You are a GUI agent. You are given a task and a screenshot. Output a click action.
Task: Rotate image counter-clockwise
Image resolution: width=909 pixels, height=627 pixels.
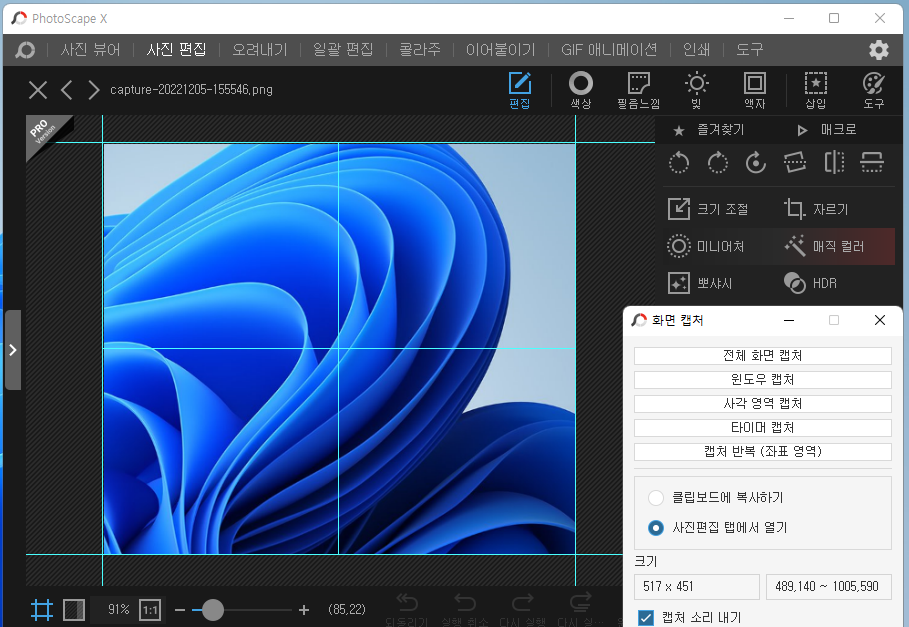[679, 163]
